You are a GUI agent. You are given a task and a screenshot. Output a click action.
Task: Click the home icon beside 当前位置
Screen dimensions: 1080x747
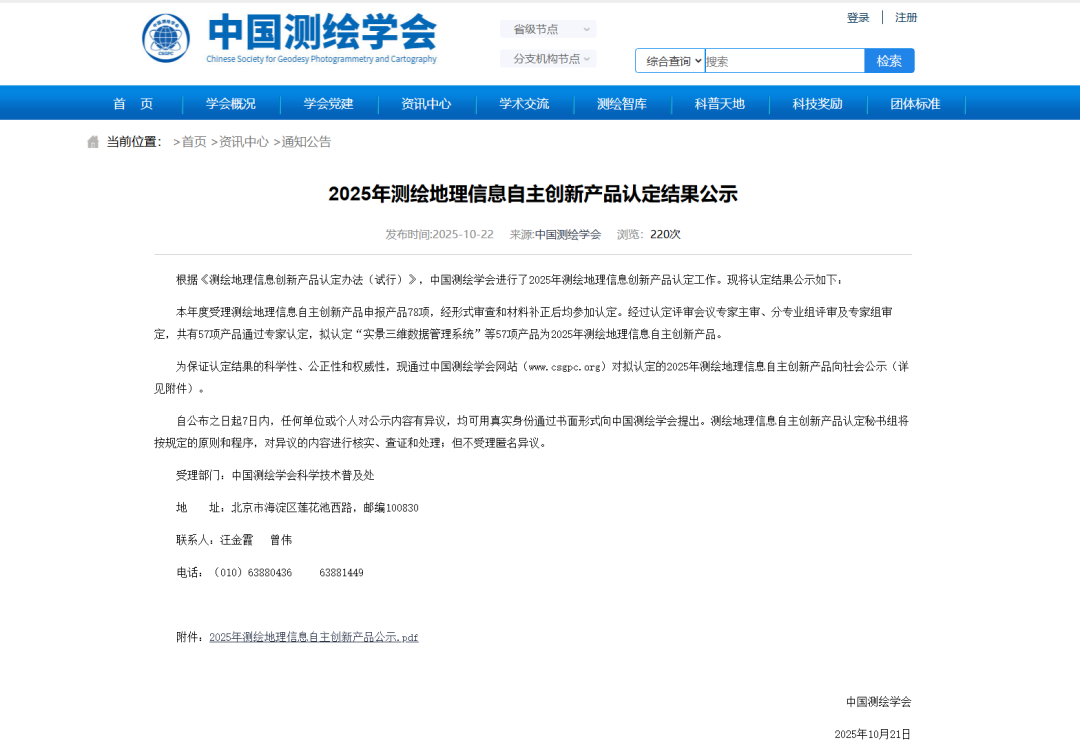[93, 142]
